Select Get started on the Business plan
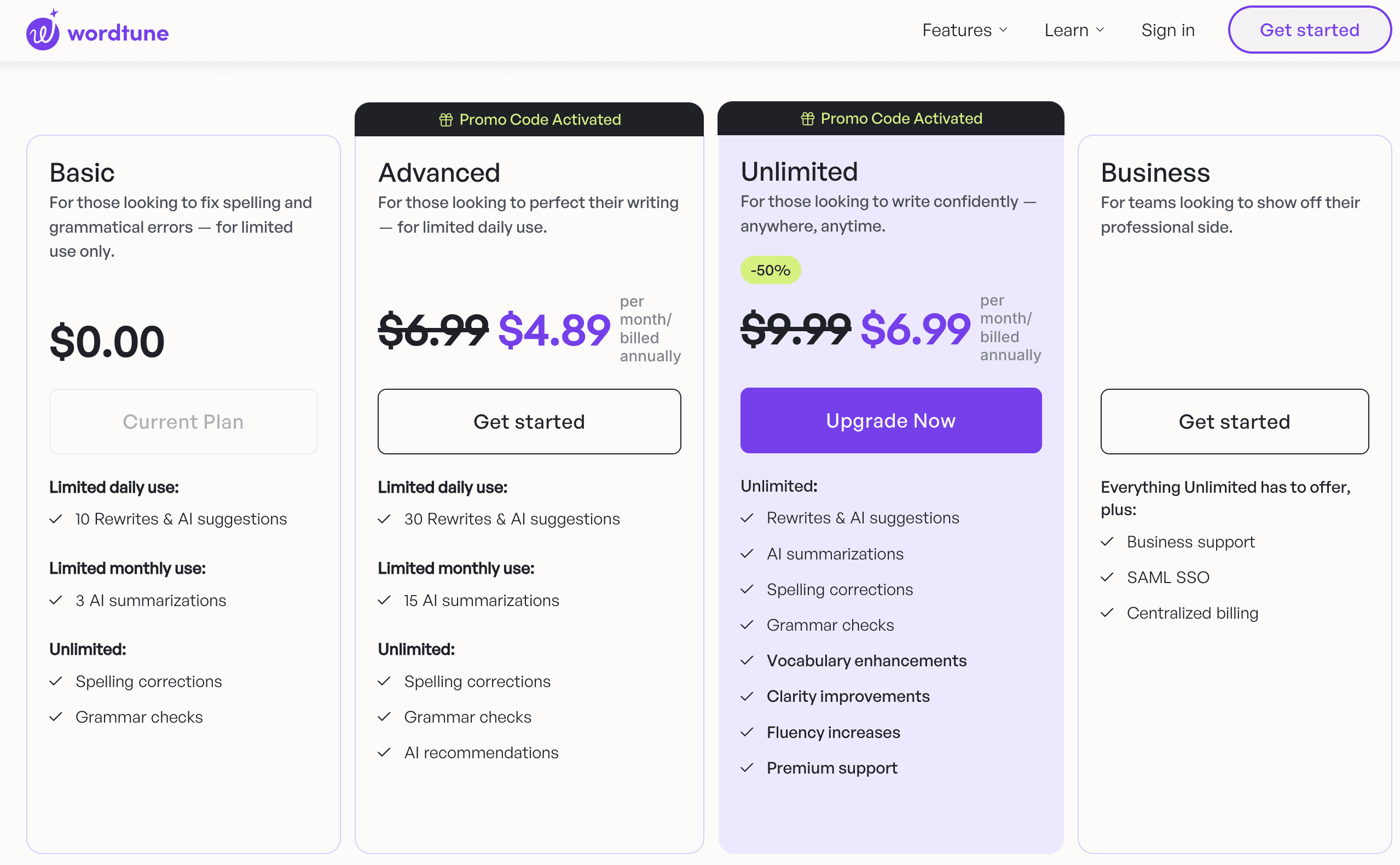The height and width of the screenshot is (865, 1400). [x=1234, y=422]
